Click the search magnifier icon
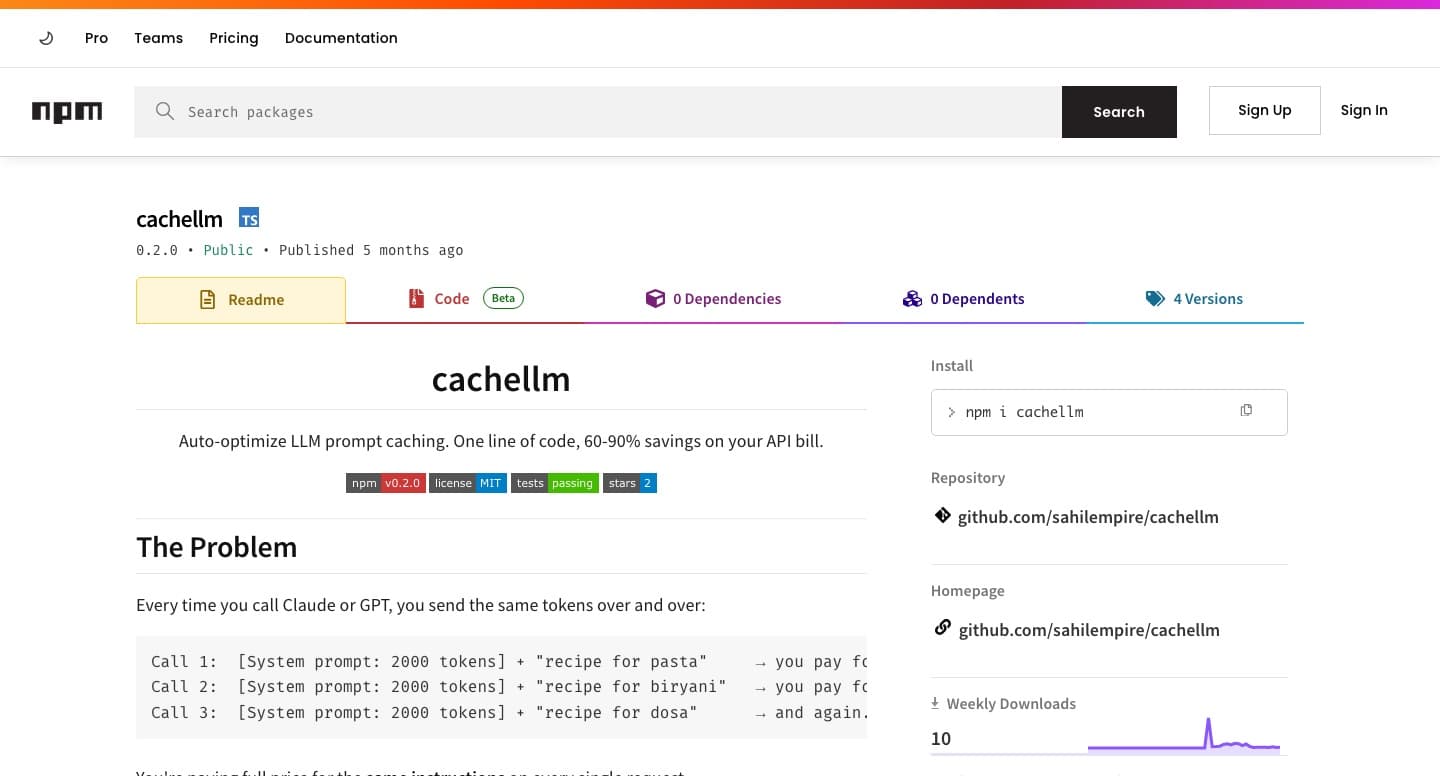This screenshot has width=1440, height=776. tap(165, 111)
